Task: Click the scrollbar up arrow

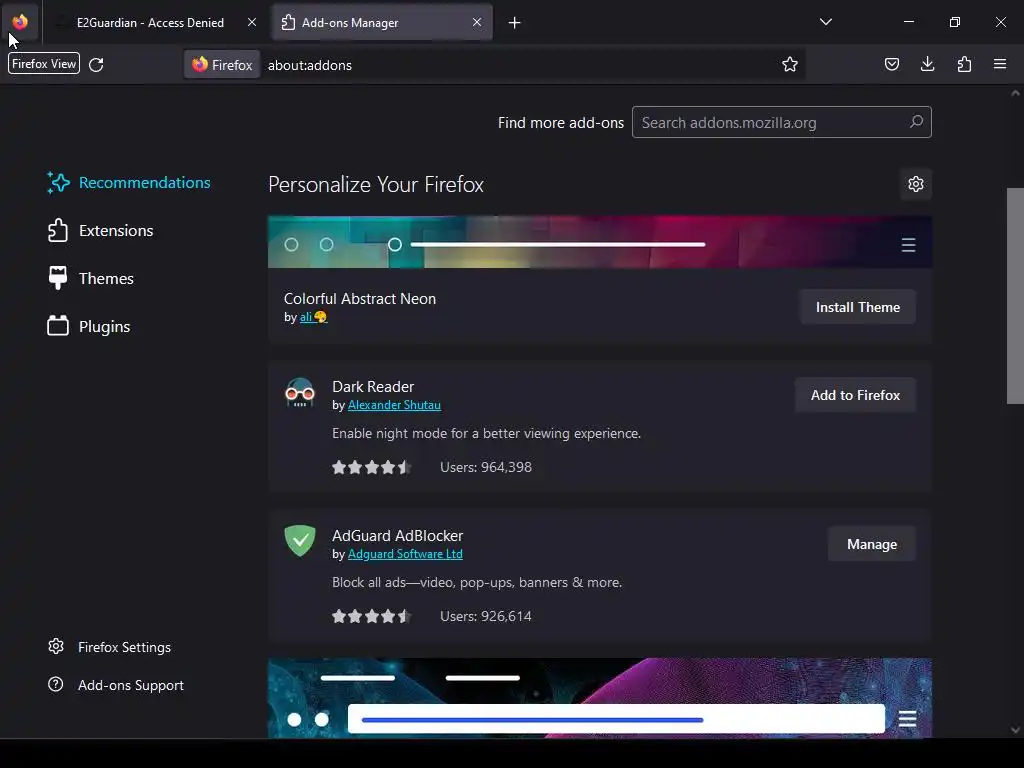Action: point(1015,93)
